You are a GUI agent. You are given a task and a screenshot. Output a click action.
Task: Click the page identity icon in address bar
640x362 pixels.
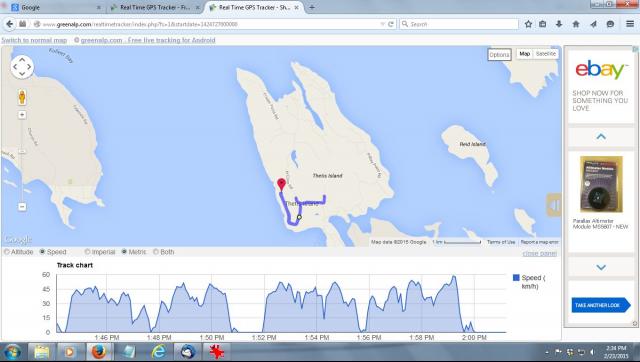pos(37,24)
